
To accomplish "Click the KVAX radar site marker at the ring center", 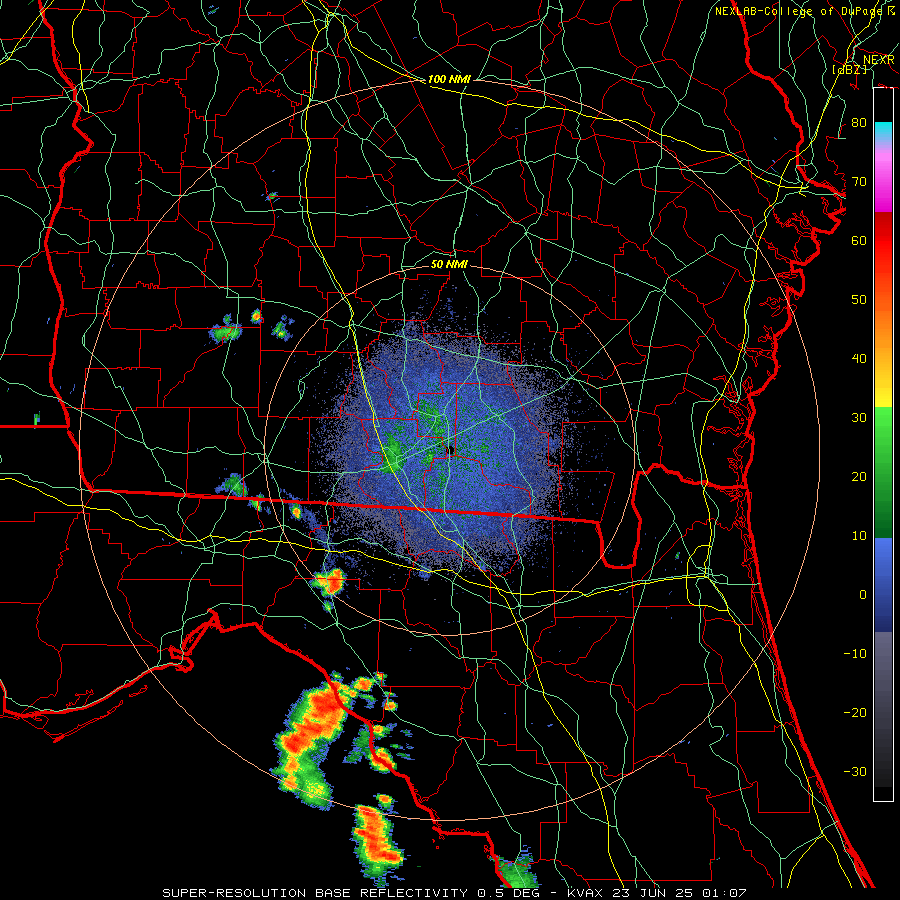I will point(450,450).
